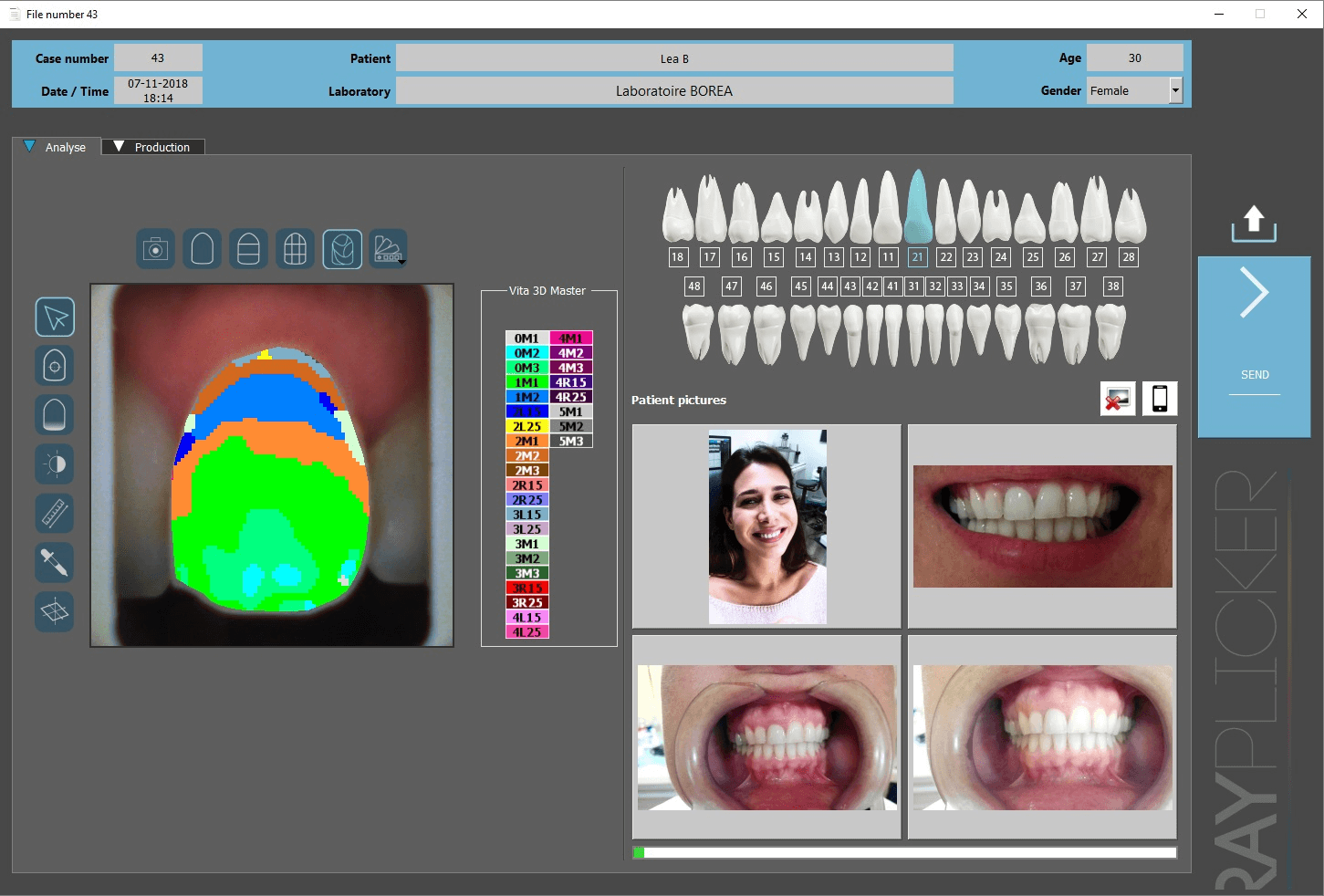Click the Patient name field
1324x896 pixels.
pos(674,58)
